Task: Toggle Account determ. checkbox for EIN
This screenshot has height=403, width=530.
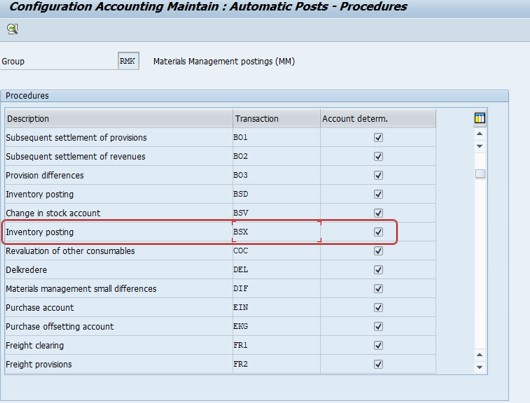Action: [378, 307]
